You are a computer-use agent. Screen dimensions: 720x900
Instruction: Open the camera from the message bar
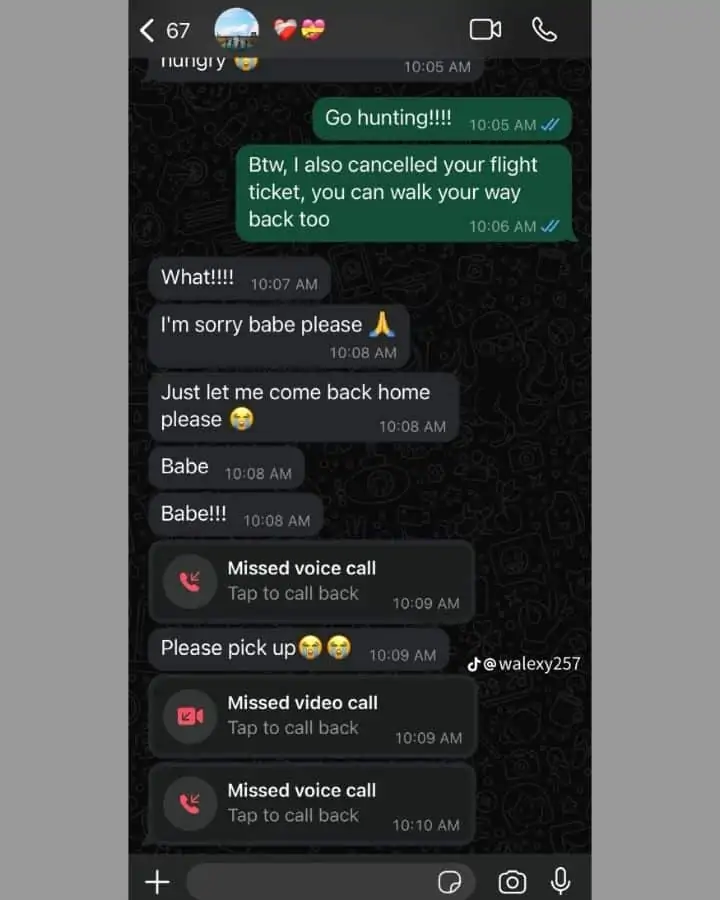(x=512, y=882)
